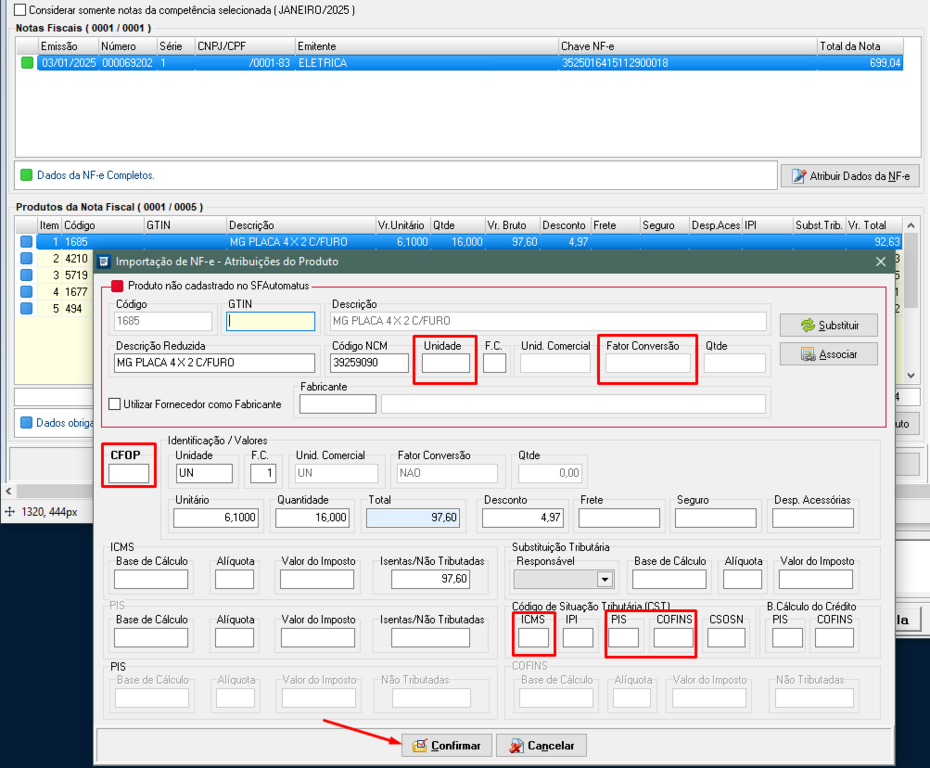Click the Associar button icon
This screenshot has height=768, width=930.
(808, 354)
